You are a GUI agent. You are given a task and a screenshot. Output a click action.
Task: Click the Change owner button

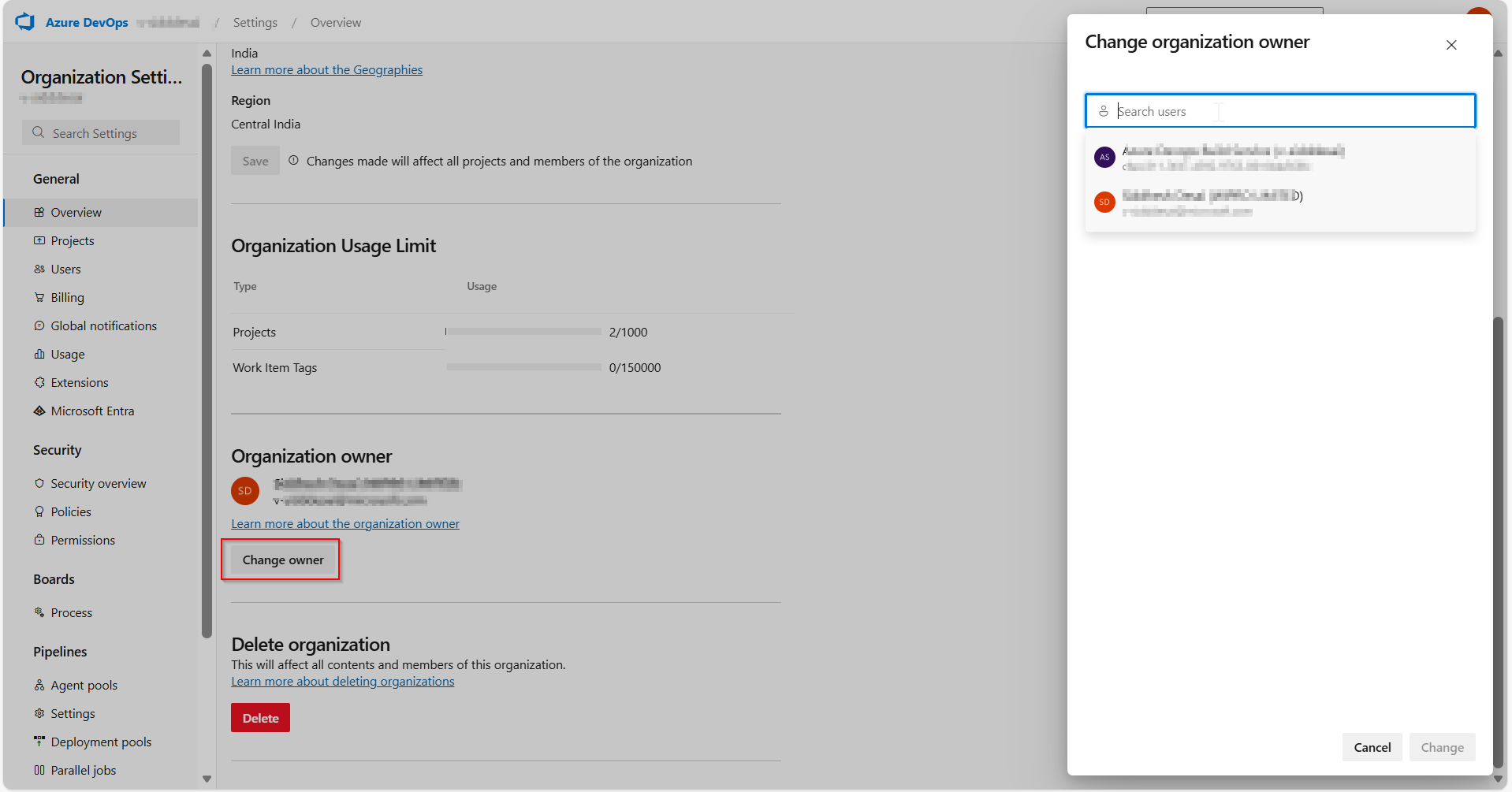pos(283,560)
